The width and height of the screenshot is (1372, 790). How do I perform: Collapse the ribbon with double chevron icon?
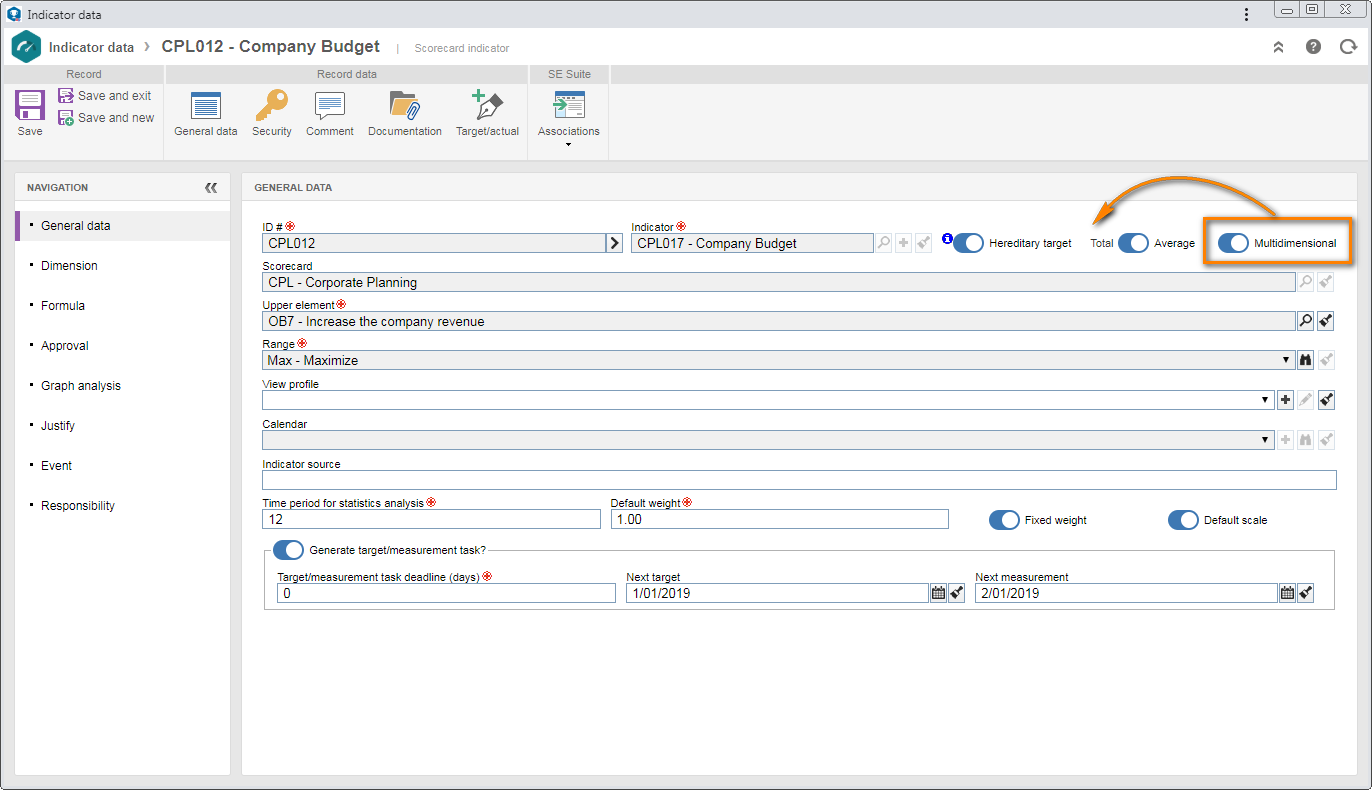point(1278,47)
